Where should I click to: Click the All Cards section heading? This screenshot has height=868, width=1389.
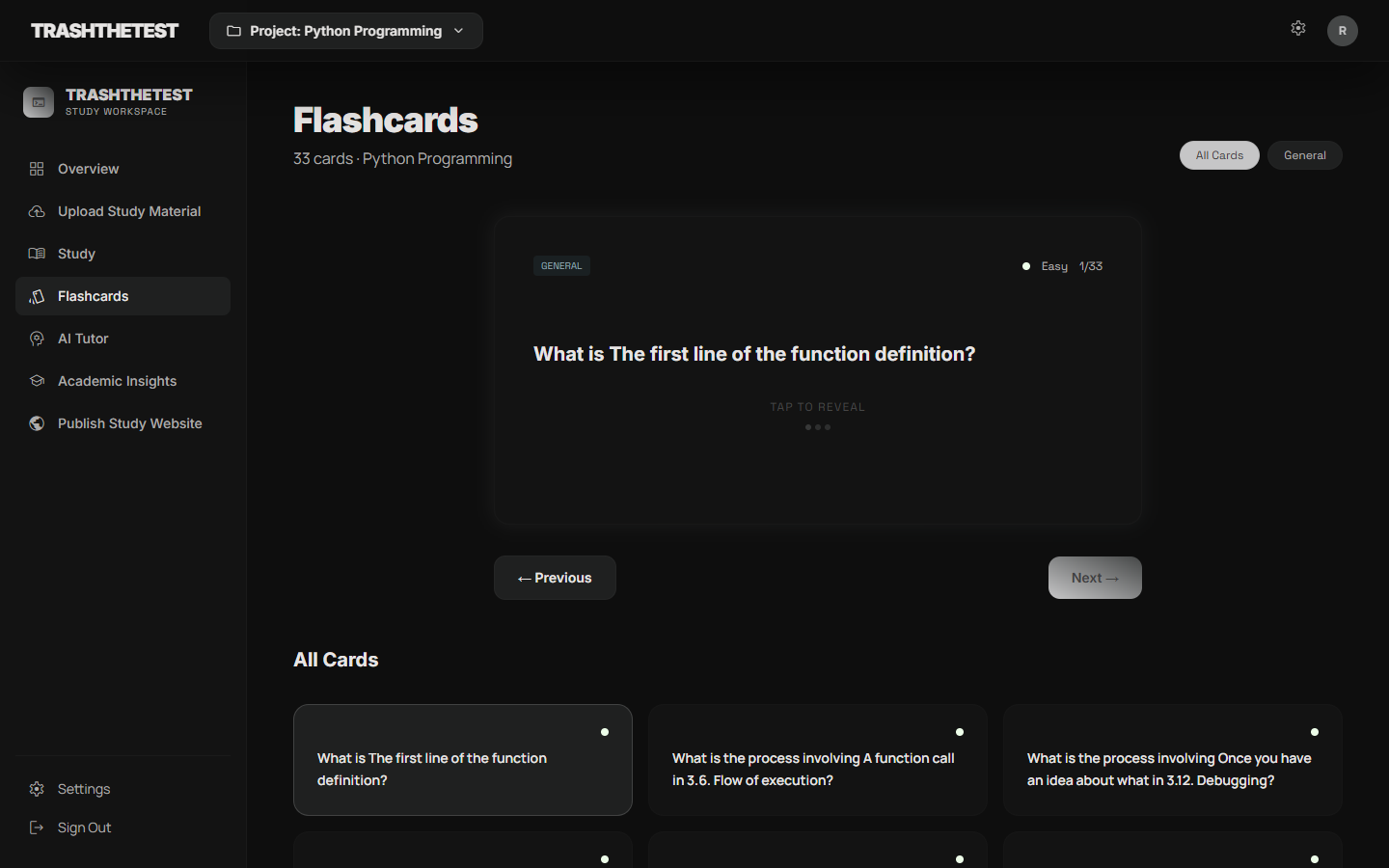[336, 660]
